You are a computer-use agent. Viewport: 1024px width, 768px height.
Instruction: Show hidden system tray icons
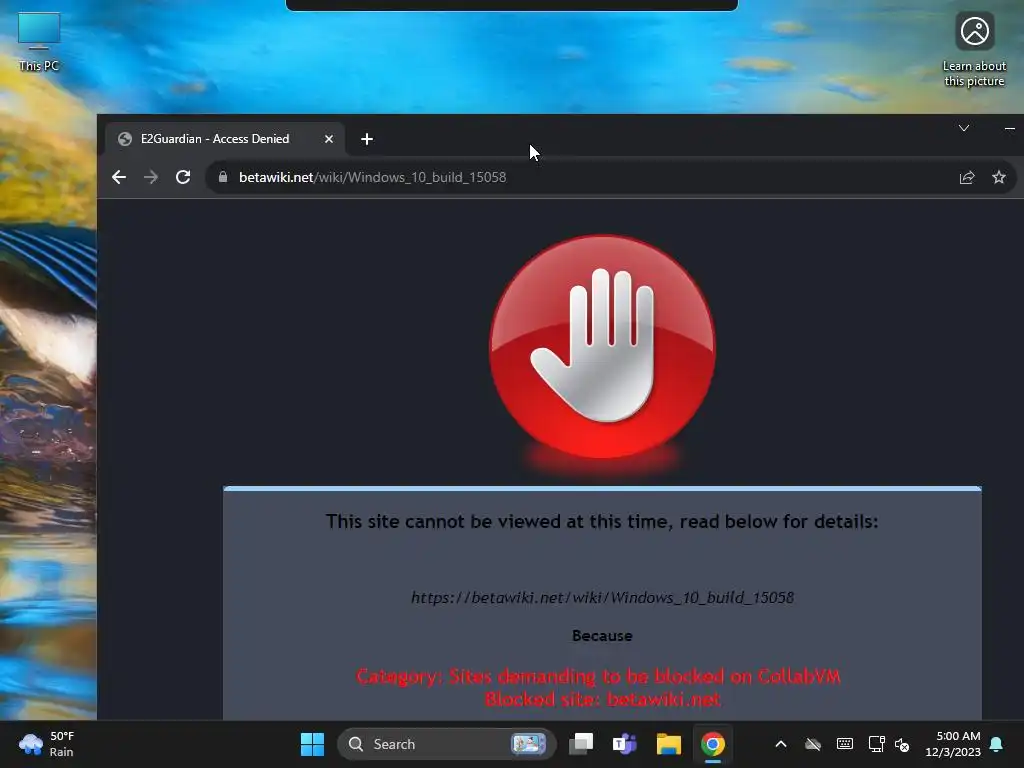click(780, 744)
